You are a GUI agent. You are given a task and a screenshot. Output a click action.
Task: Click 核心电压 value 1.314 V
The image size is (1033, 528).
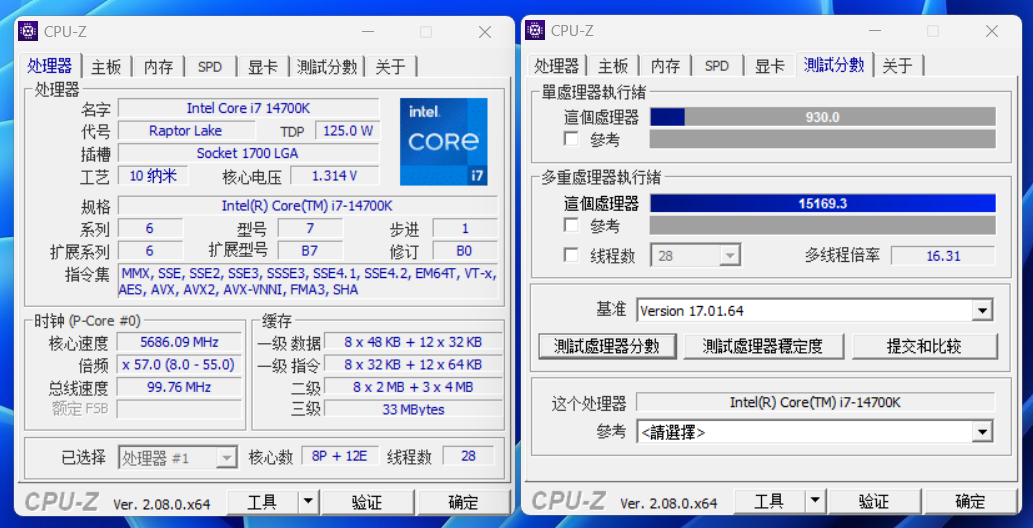click(335, 175)
